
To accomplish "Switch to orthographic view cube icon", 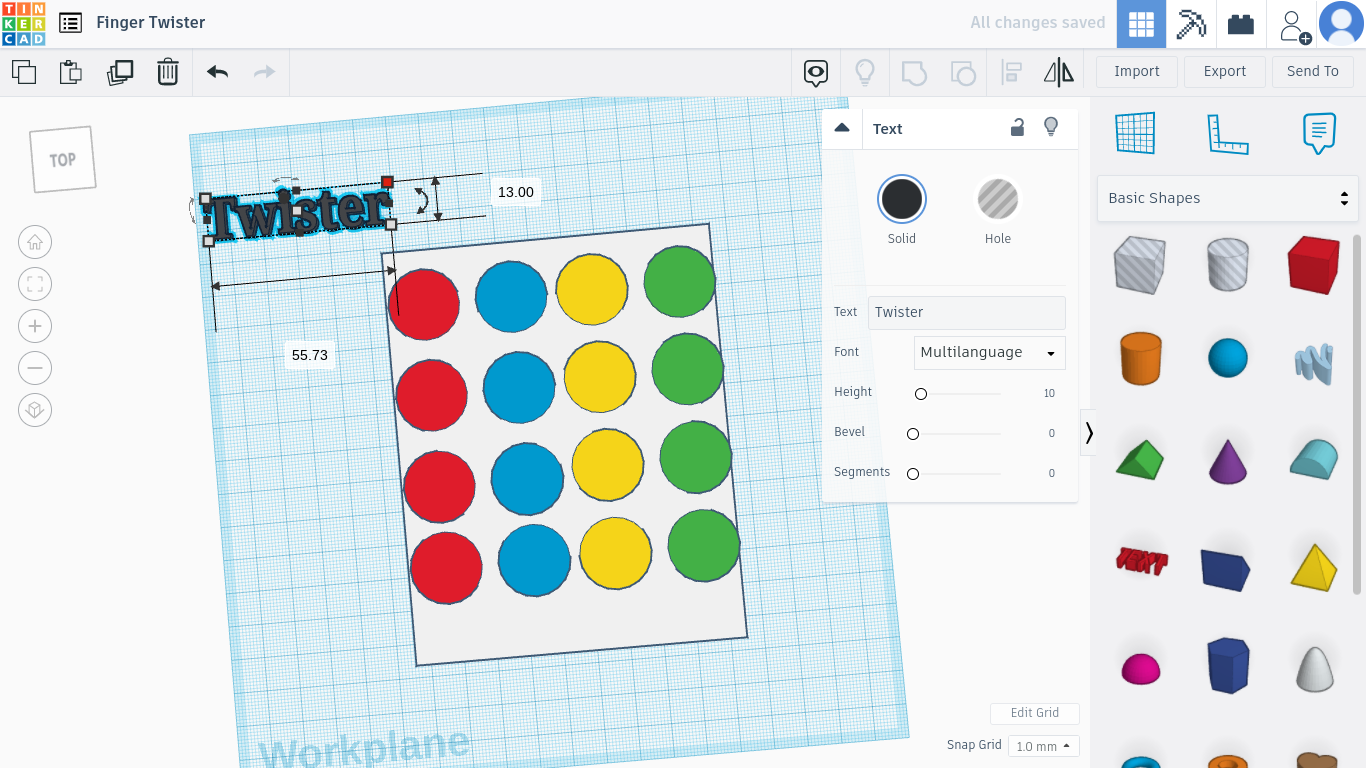I will click(x=35, y=410).
